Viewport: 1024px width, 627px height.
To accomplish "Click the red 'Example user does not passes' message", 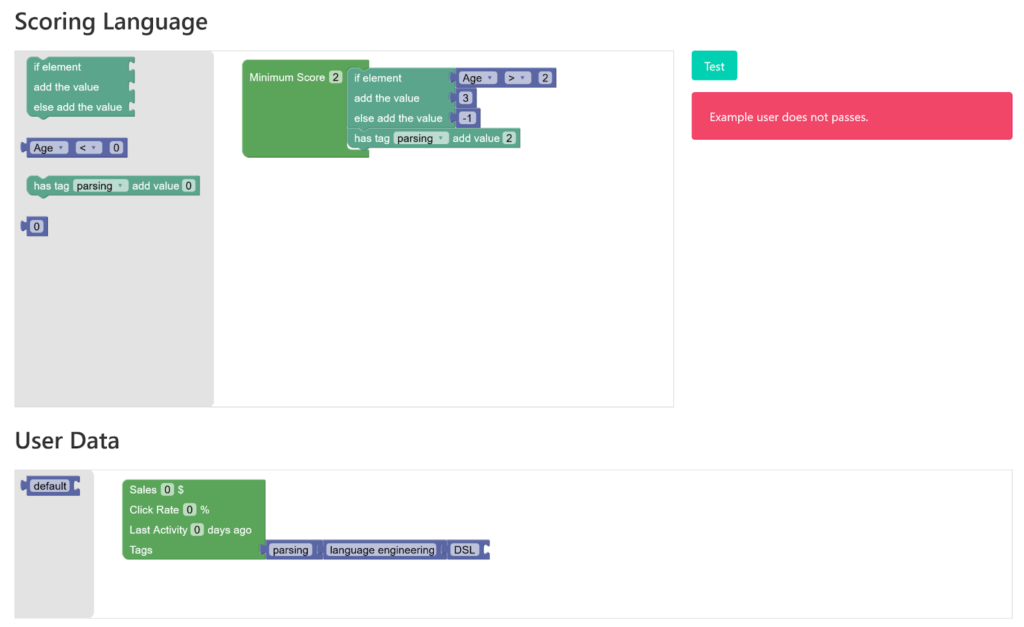I will tap(851, 117).
